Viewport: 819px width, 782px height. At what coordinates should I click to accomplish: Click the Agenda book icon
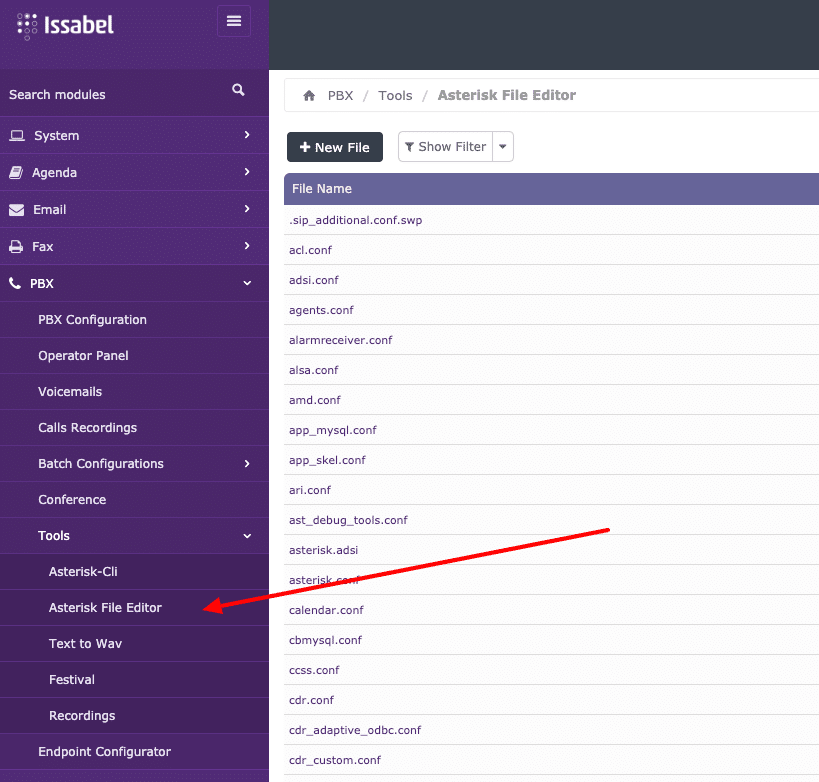16,173
